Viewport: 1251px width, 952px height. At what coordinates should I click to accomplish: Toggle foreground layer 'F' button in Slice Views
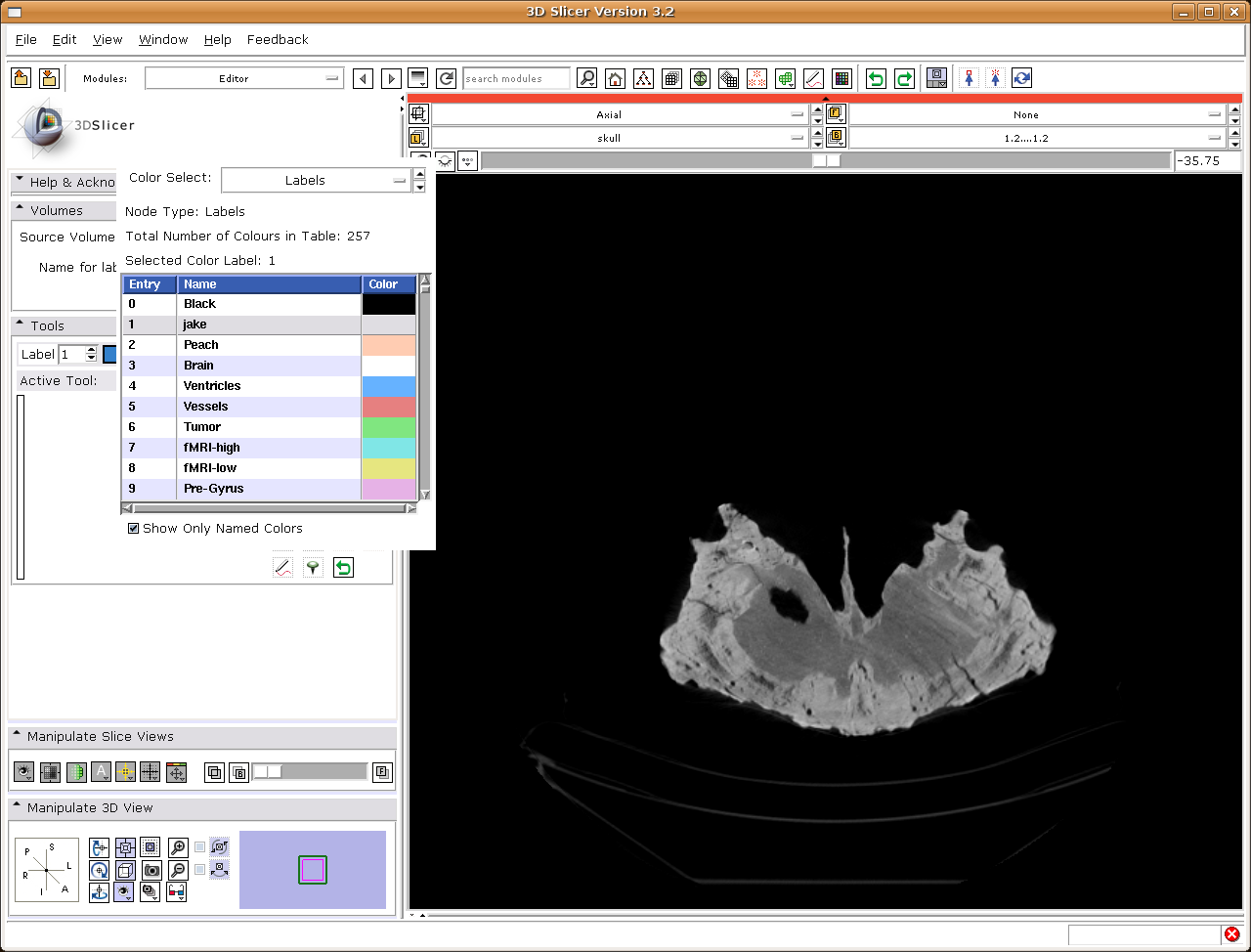tap(382, 772)
